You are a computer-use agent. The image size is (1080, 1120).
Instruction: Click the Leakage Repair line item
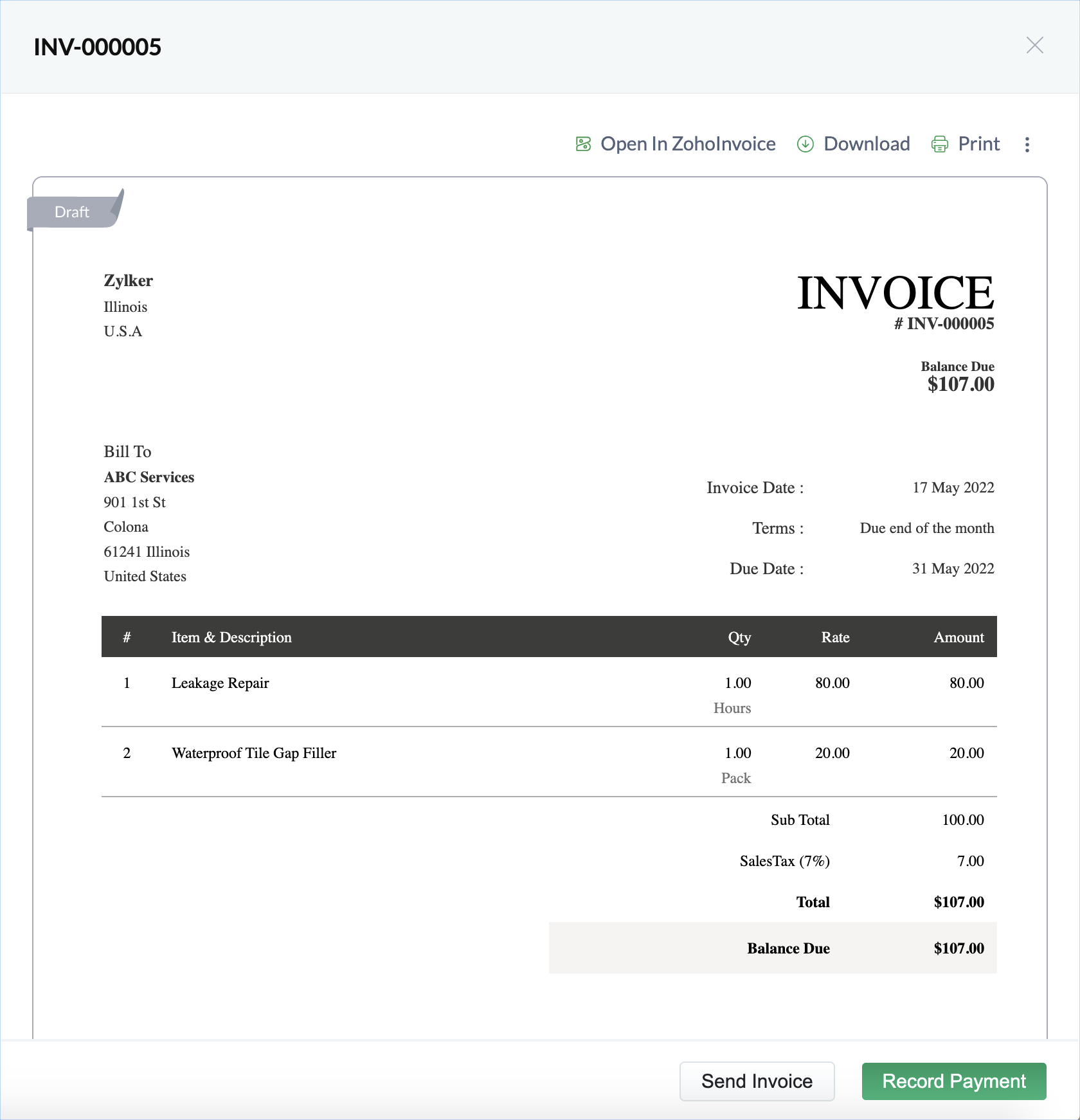coord(220,683)
